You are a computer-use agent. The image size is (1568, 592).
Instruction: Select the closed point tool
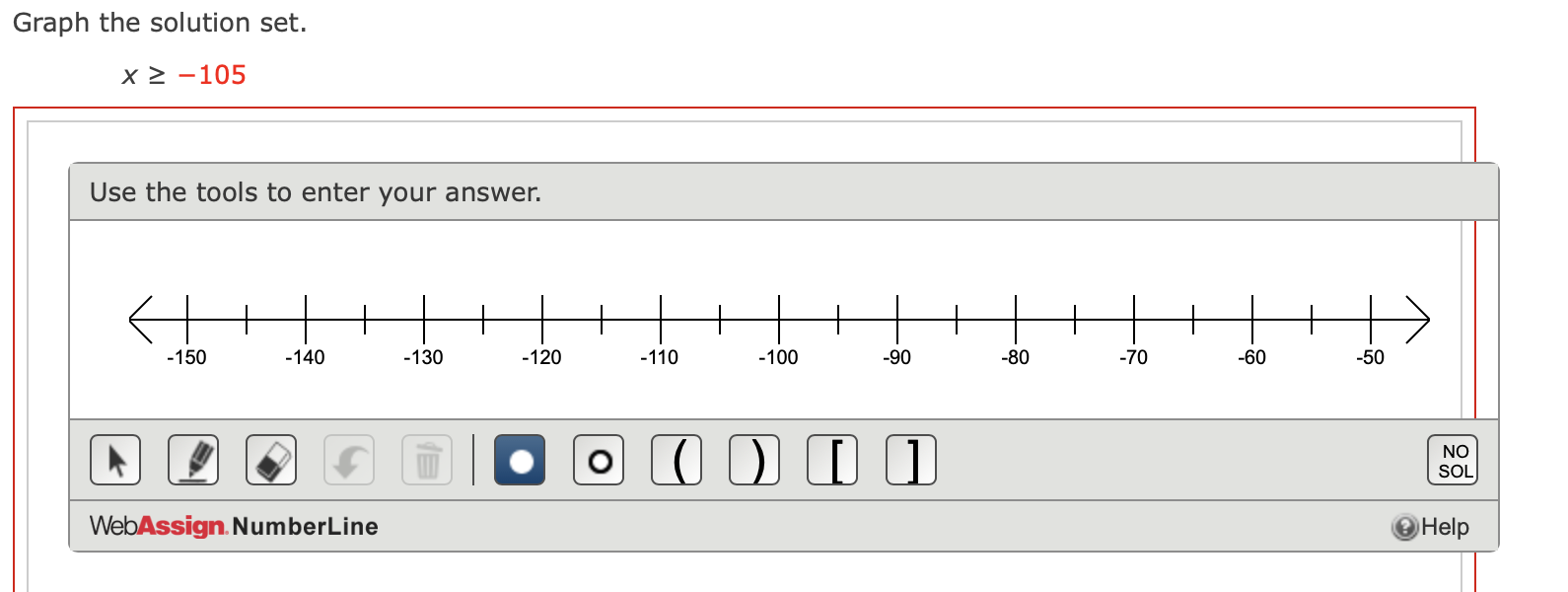[520, 459]
